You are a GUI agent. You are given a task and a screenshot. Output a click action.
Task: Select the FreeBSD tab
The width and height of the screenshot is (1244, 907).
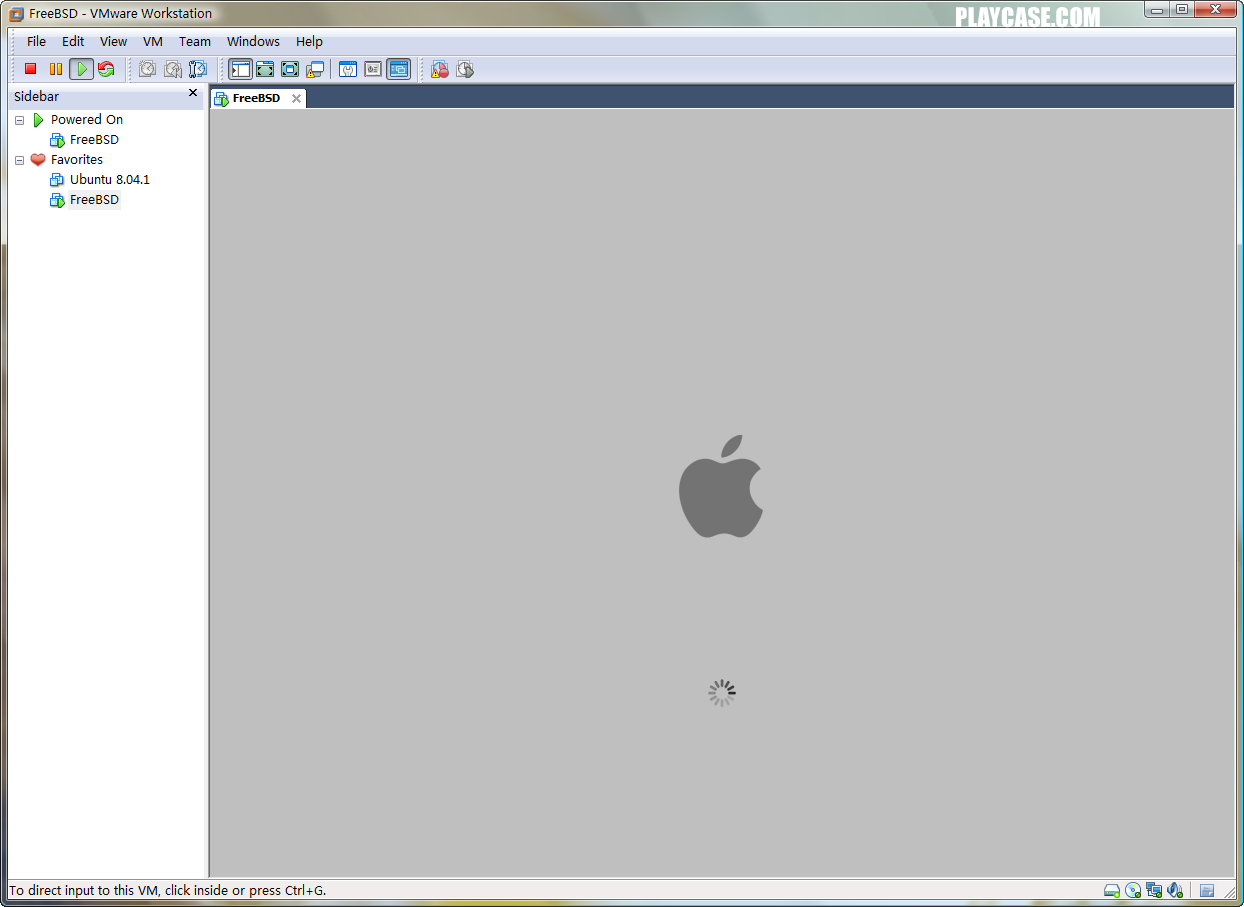256,98
